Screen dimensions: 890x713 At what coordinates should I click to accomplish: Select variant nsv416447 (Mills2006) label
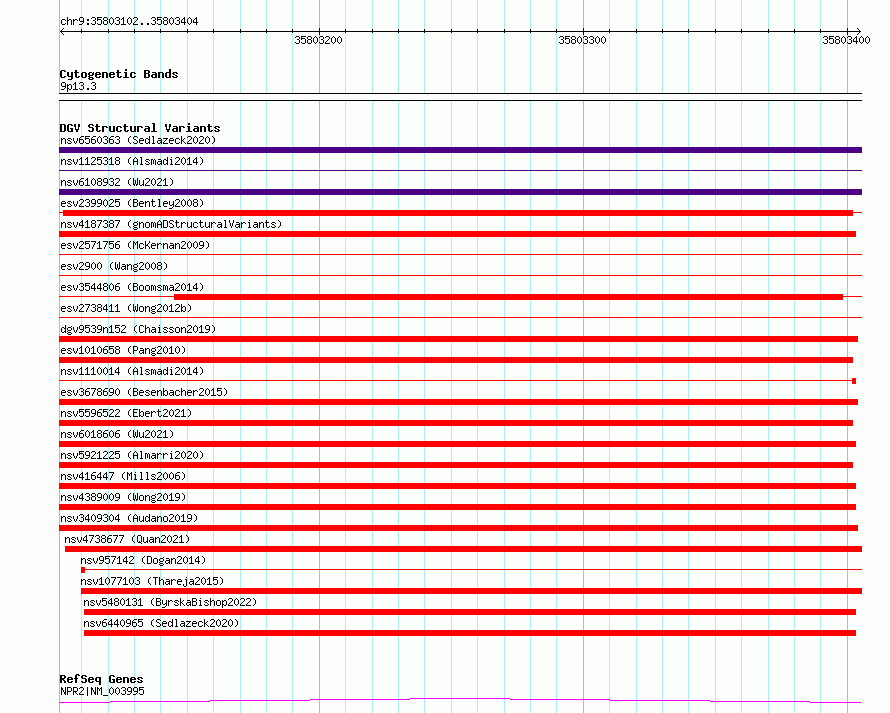(x=123, y=476)
